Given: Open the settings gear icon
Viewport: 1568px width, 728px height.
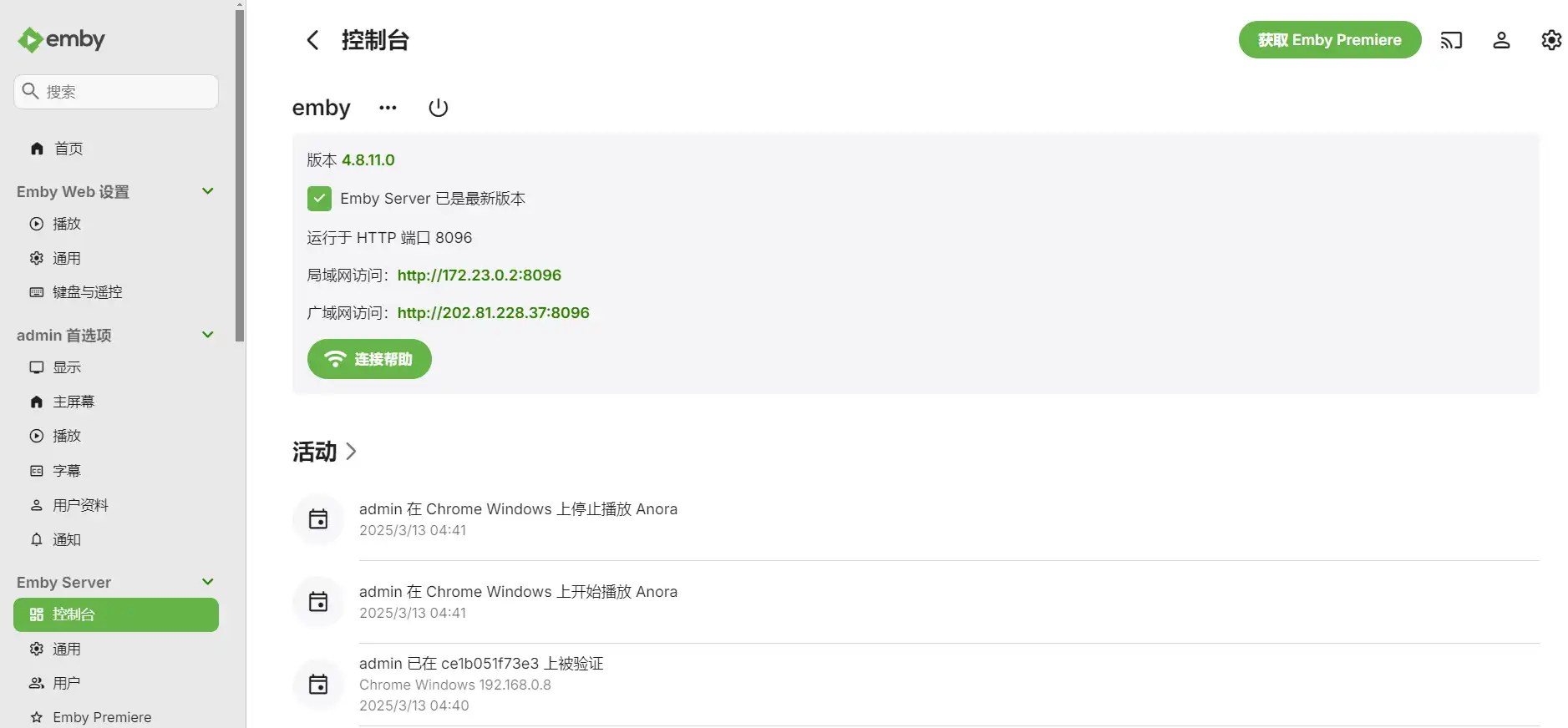Looking at the screenshot, I should (1551, 40).
